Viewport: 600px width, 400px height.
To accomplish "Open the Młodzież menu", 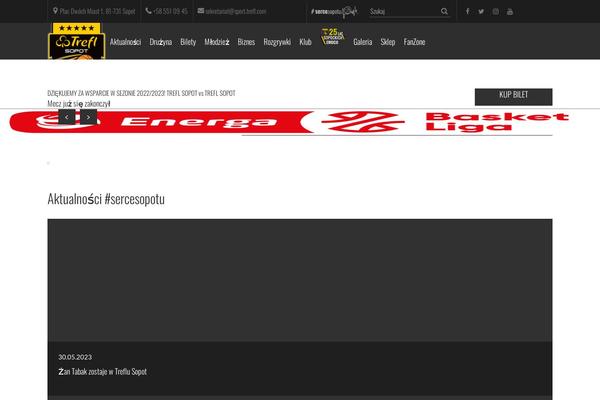I will tap(217, 42).
